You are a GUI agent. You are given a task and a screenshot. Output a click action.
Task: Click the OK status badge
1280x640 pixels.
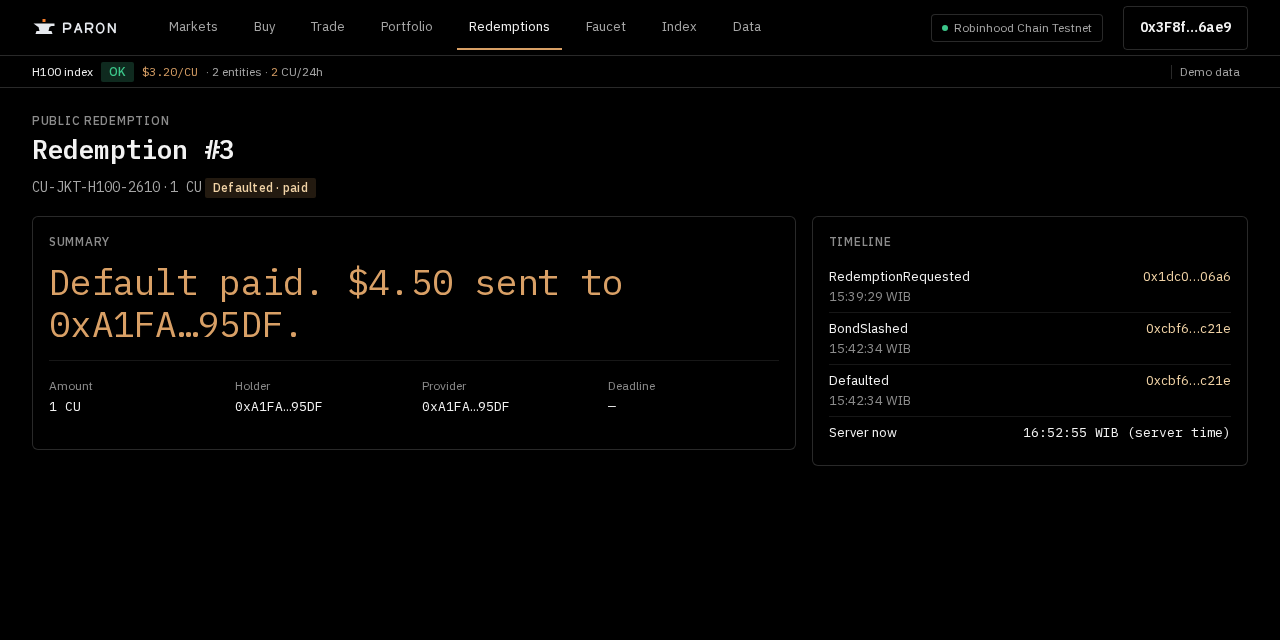(x=117, y=72)
